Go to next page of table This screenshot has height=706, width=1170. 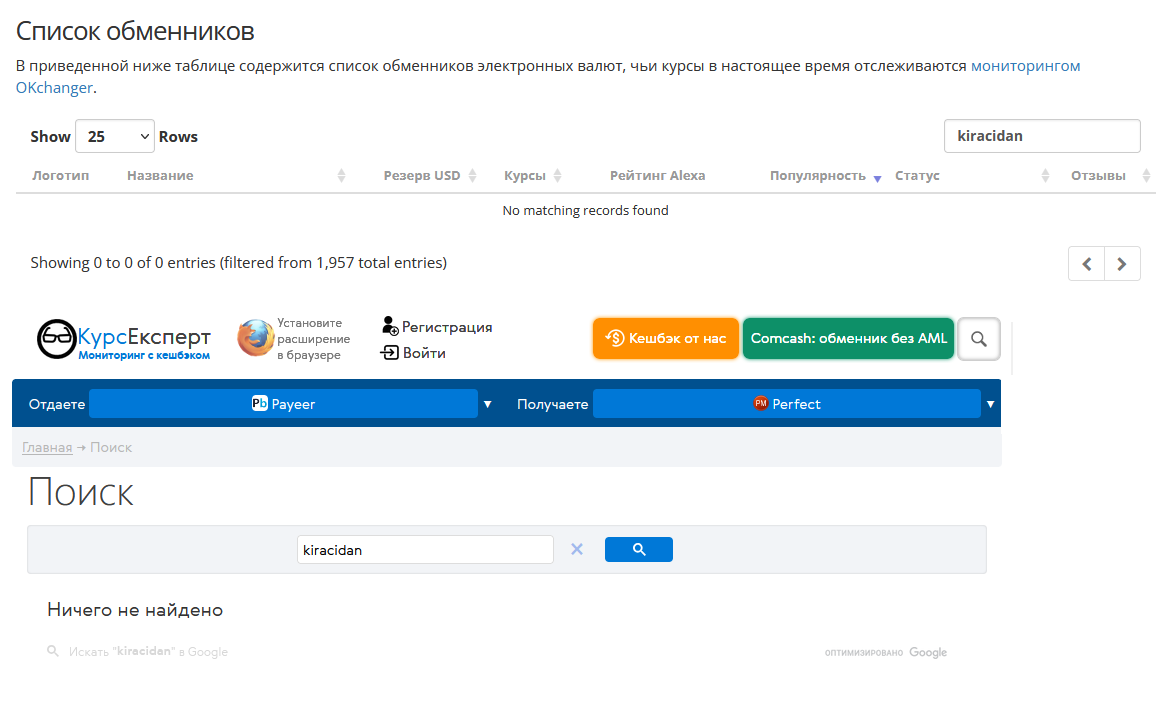tap(1121, 263)
